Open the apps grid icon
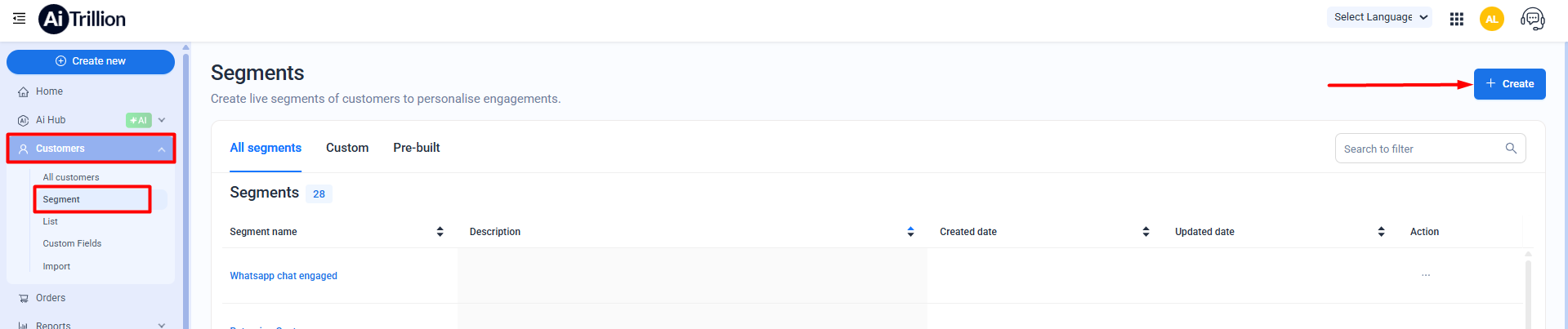Image resolution: width=1568 pixels, height=329 pixels. [x=1456, y=19]
